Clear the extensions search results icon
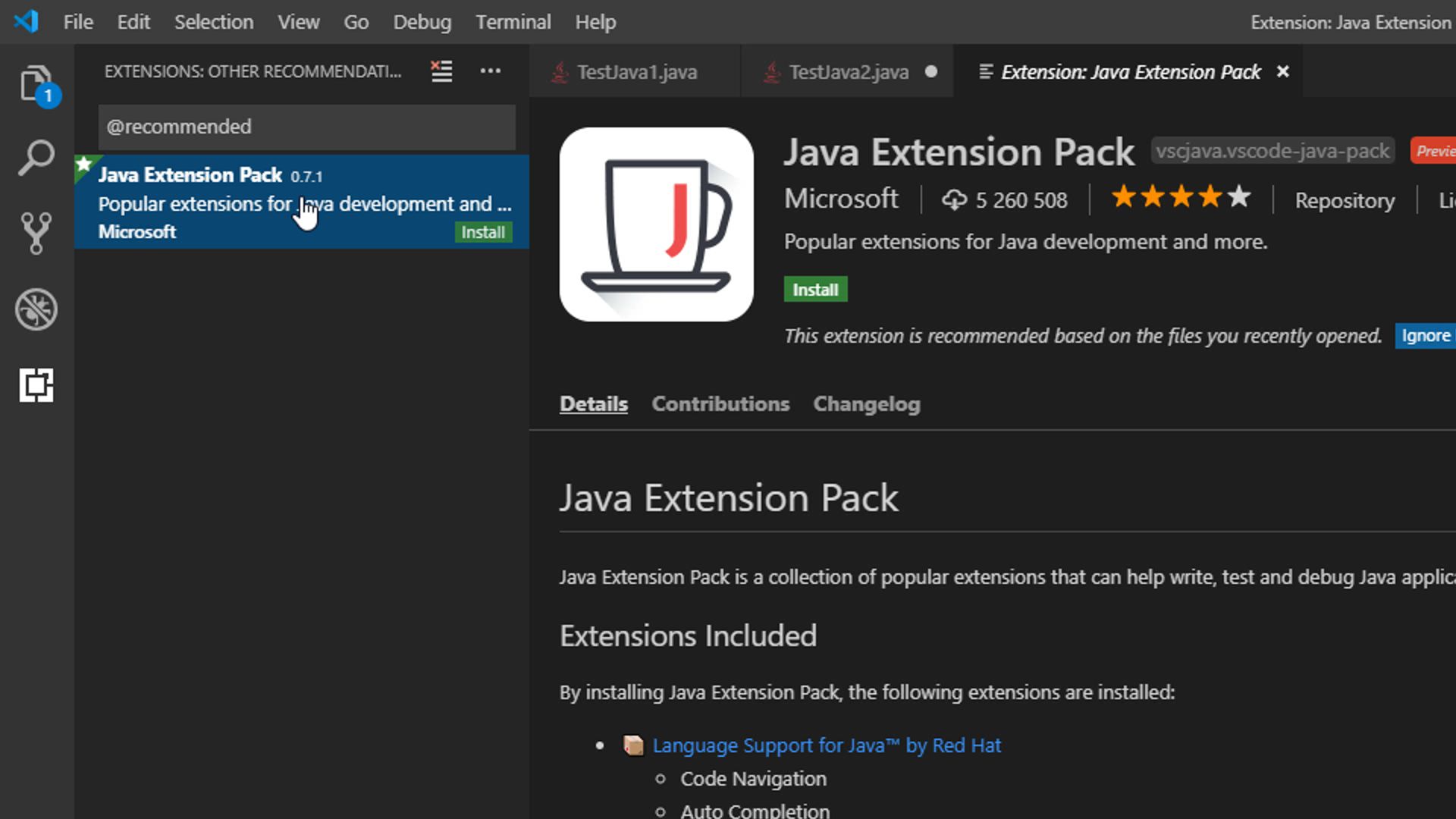 click(441, 71)
